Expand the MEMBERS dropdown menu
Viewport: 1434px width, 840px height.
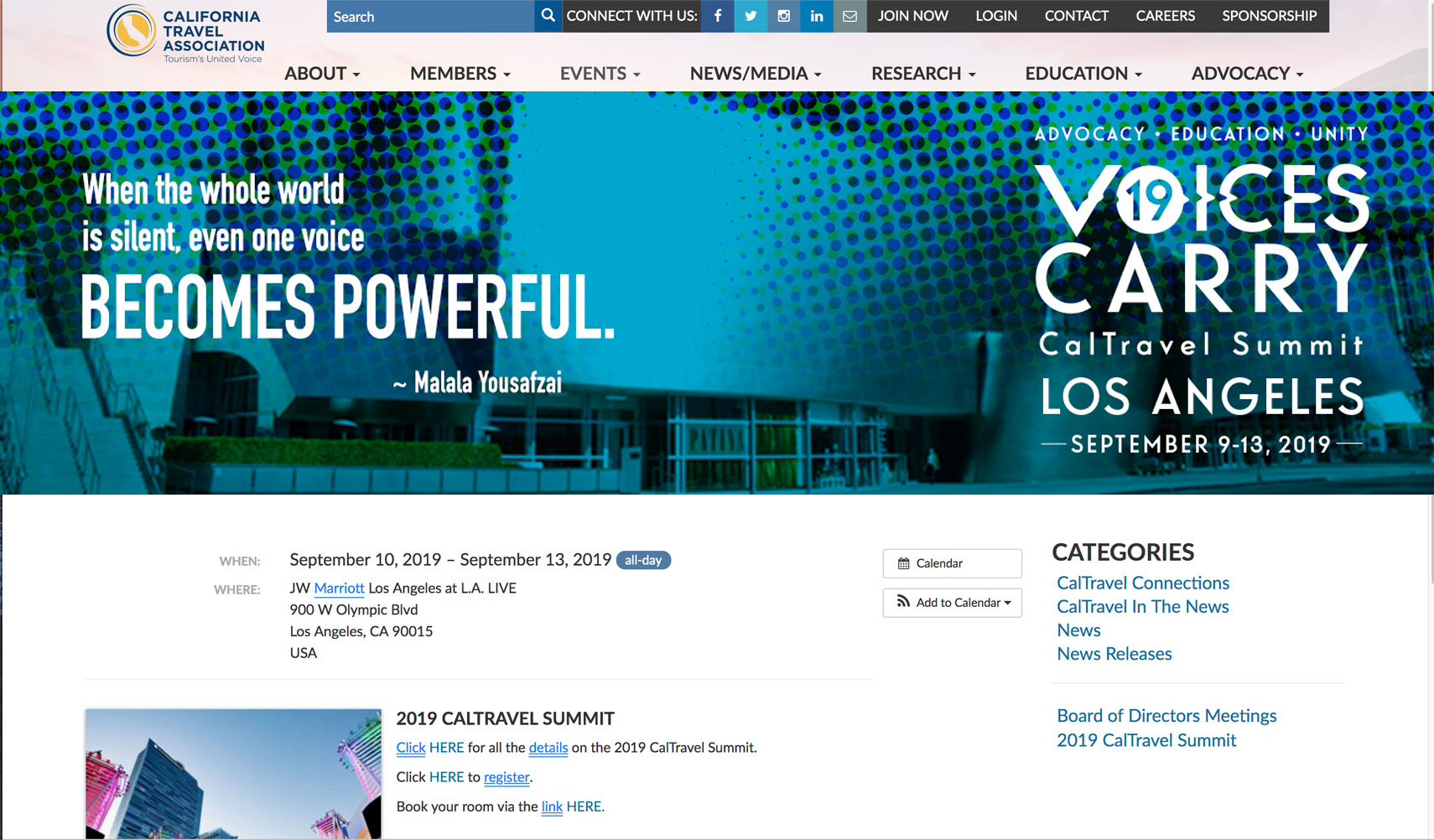point(460,74)
